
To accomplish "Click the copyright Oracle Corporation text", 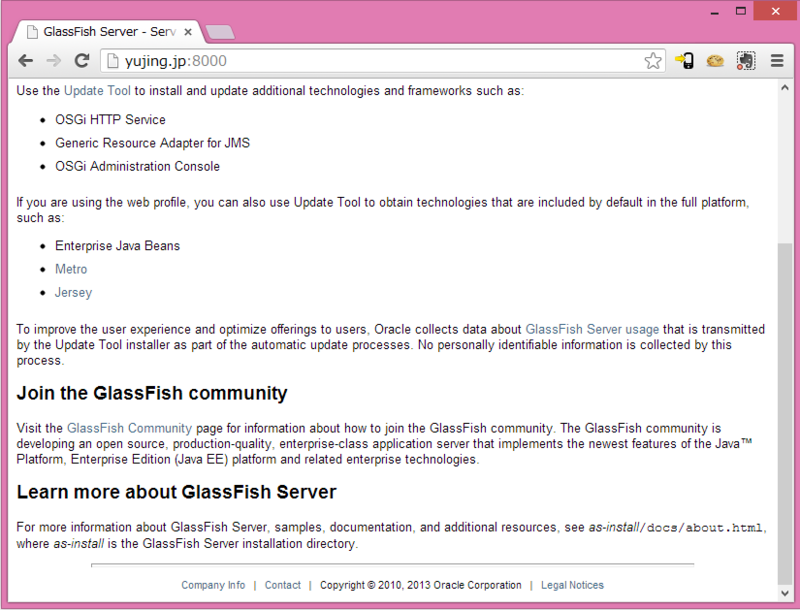I will pyautogui.click(x=420, y=586).
